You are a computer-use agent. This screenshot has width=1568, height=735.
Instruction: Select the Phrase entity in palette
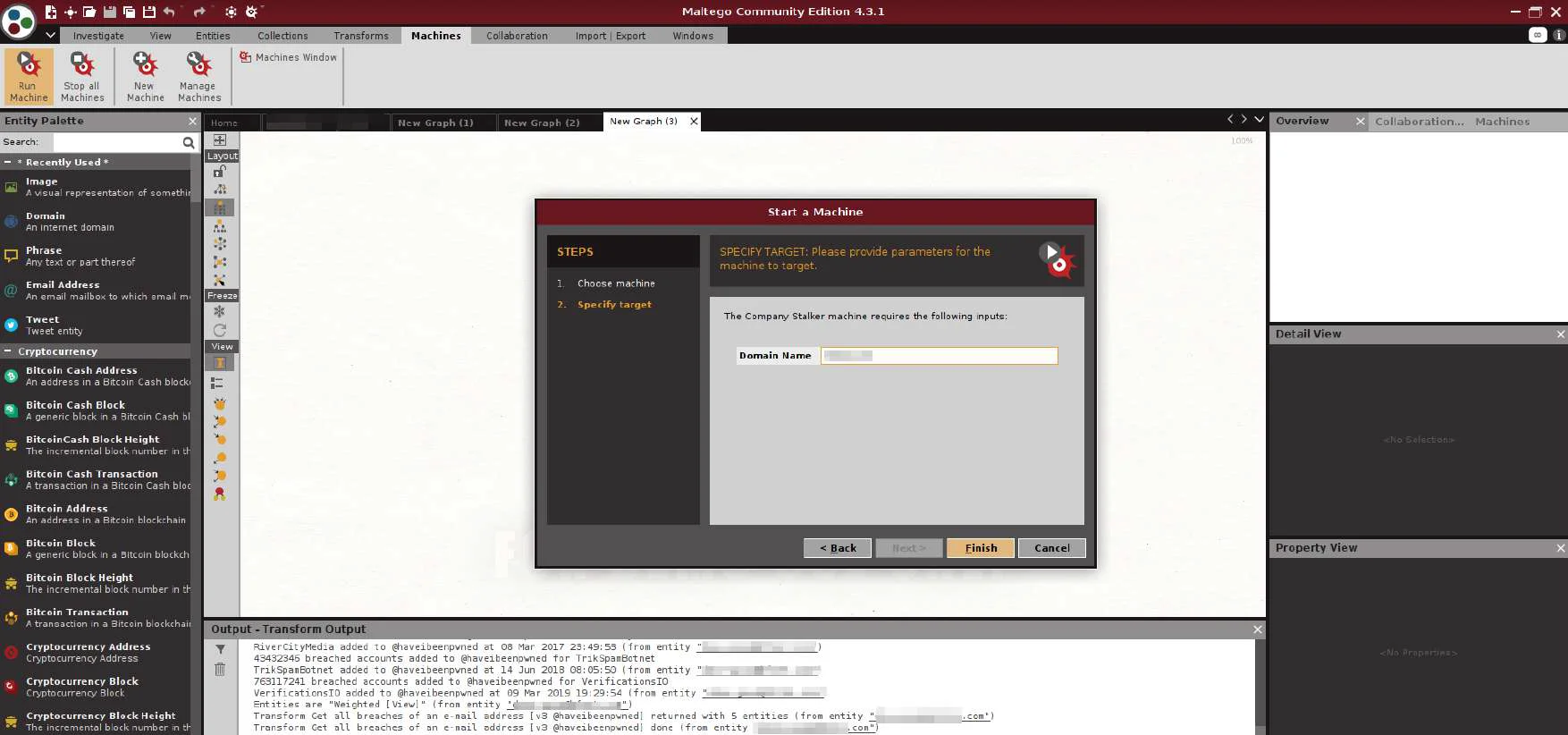click(x=96, y=257)
